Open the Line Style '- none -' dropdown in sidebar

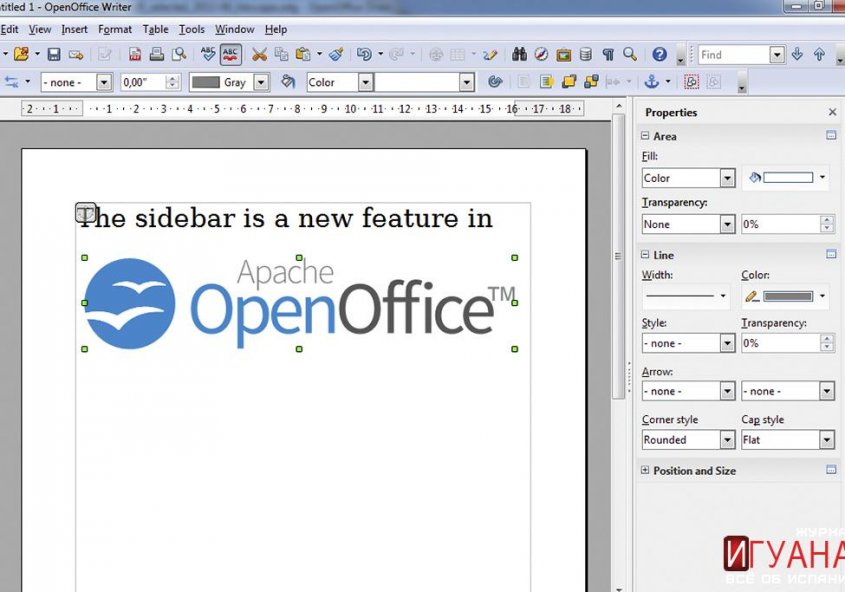coord(728,343)
